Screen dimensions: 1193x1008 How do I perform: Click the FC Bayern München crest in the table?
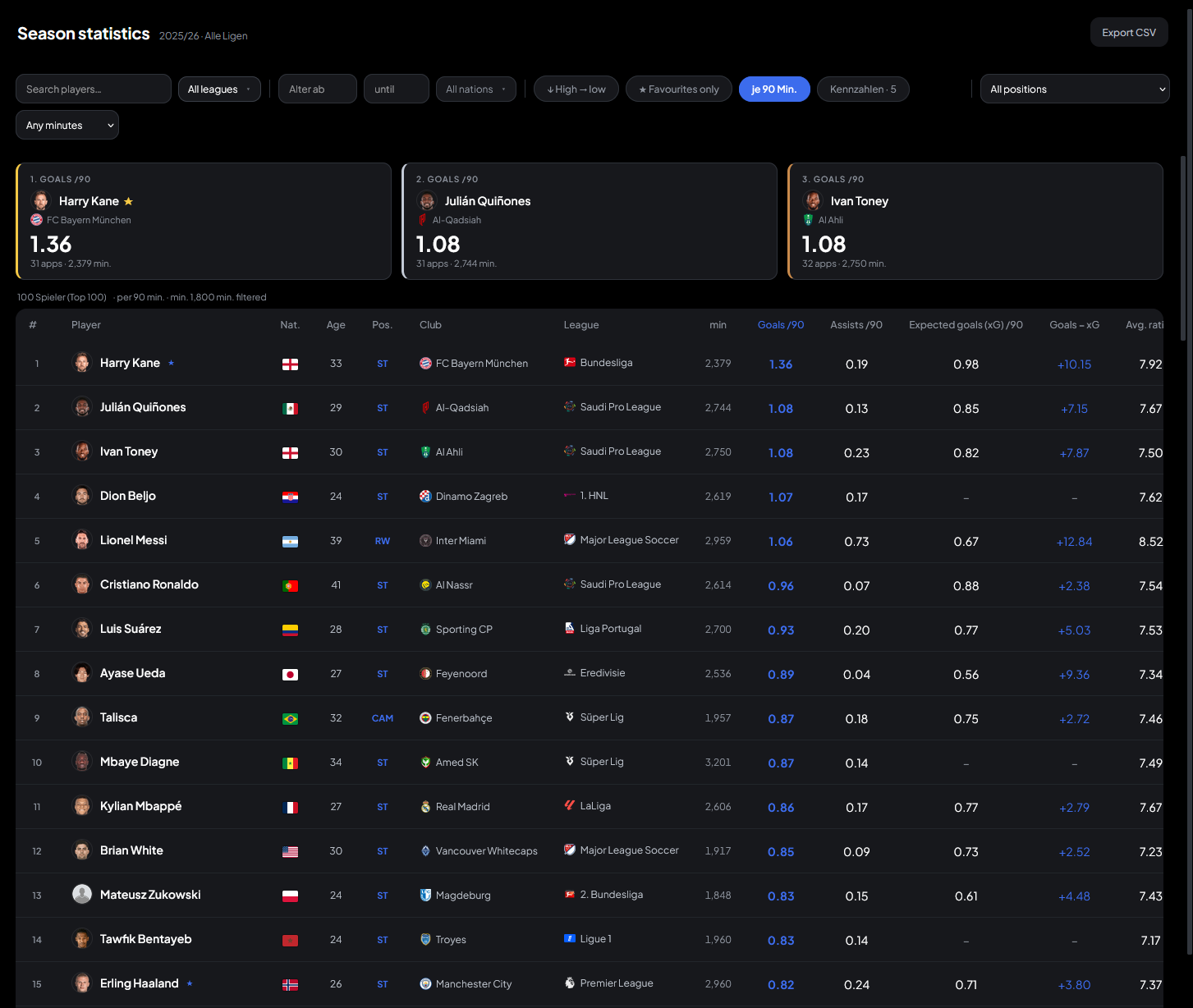425,363
